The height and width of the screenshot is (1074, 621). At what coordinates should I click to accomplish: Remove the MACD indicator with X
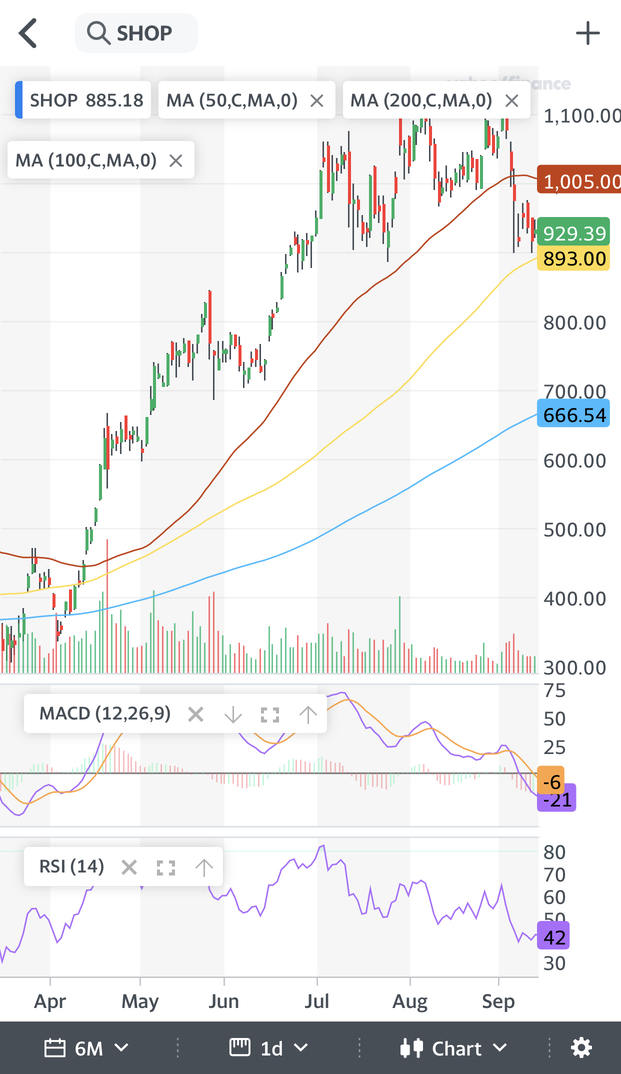pyautogui.click(x=196, y=714)
